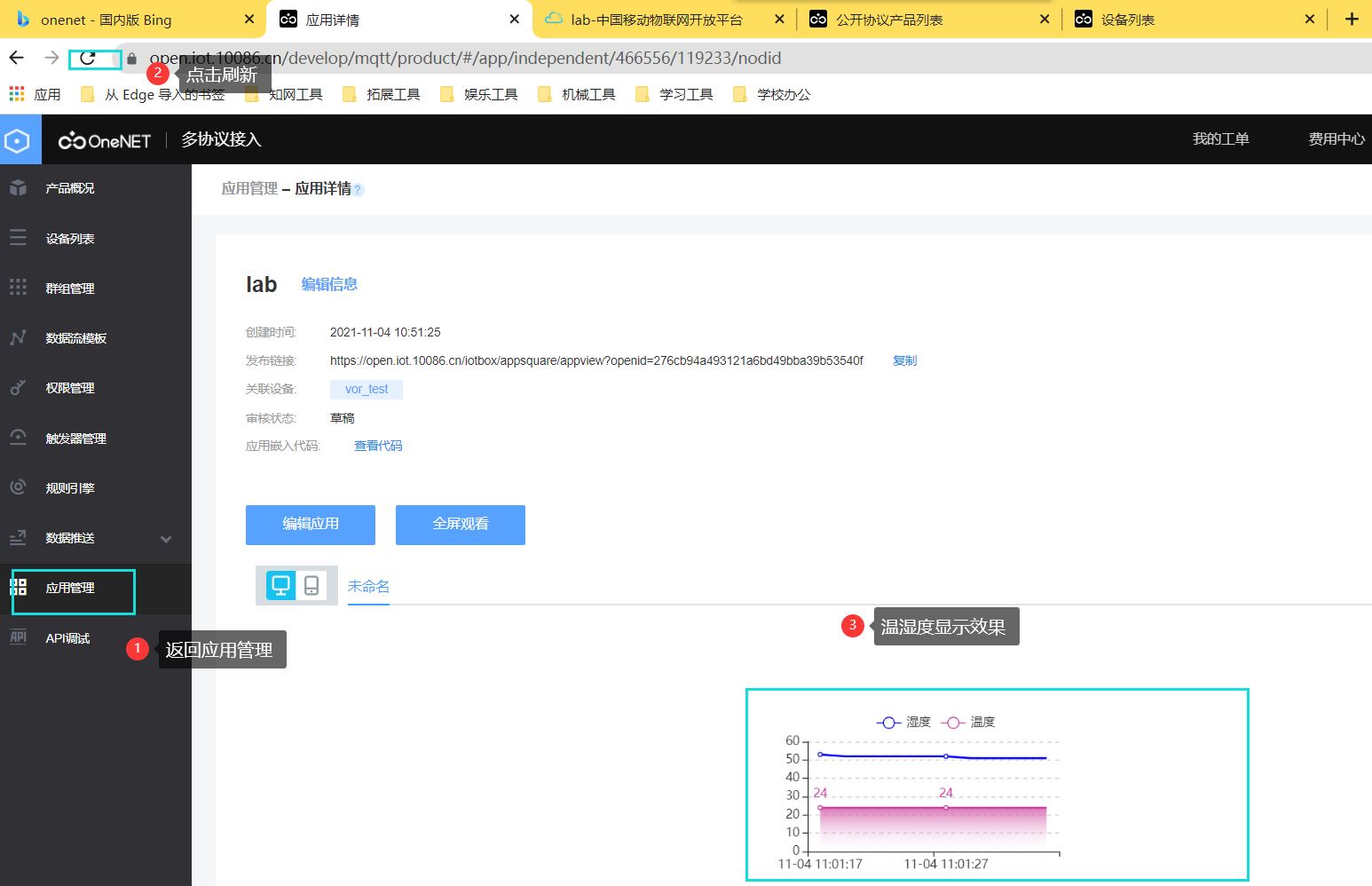This screenshot has height=886, width=1372.
Task: Open 数据流模板 in the sidebar
Action: tap(76, 337)
